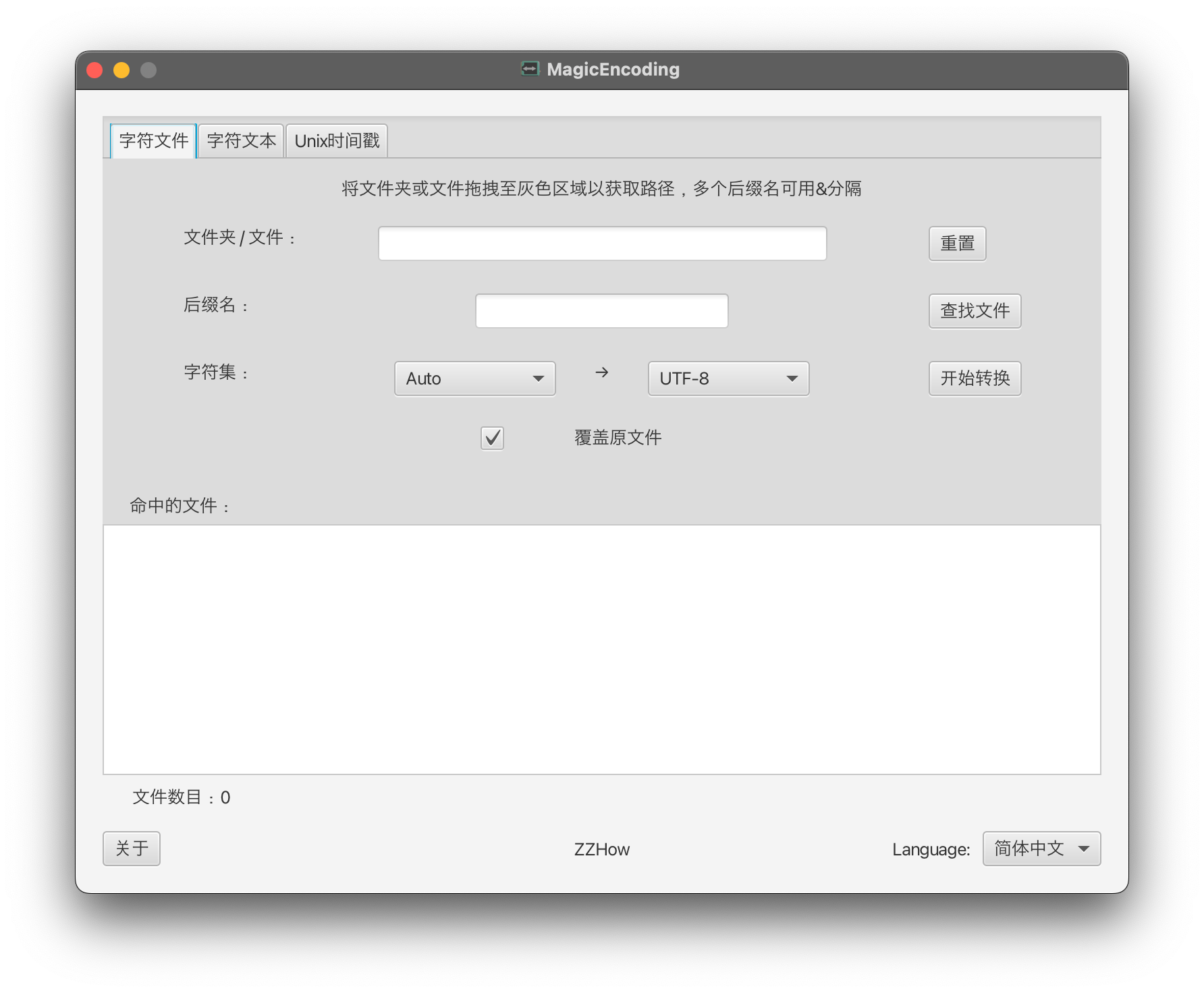
Task: Click the 后缀名： label
Action: pyautogui.click(x=216, y=305)
